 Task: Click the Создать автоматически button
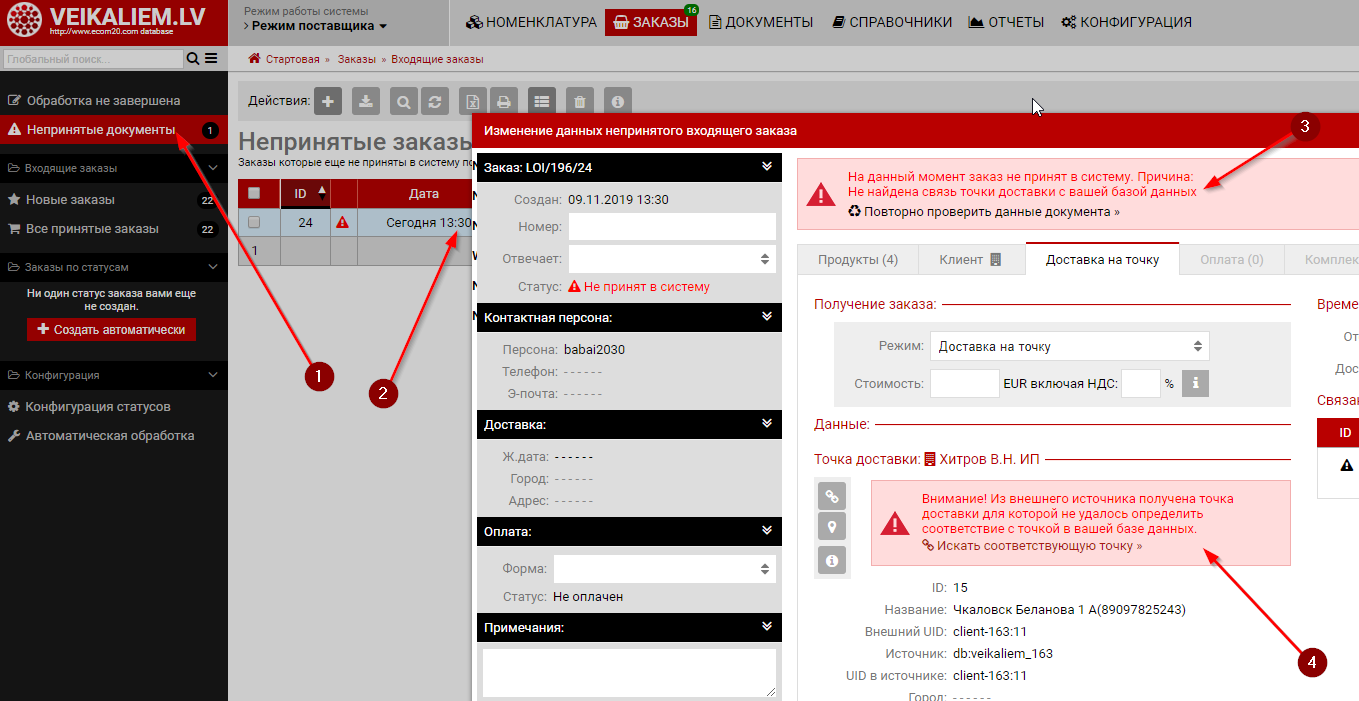point(111,329)
